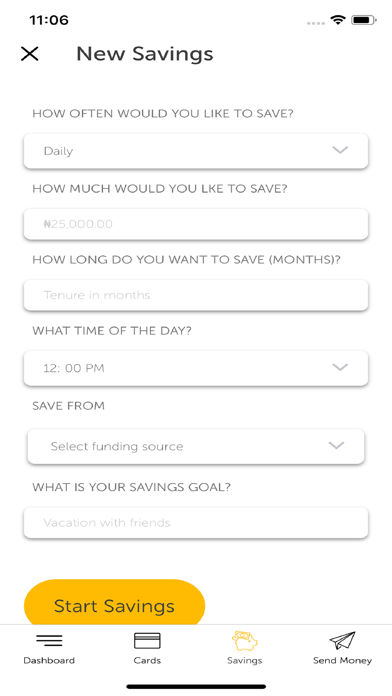Image resolution: width=392 pixels, height=696 pixels.
Task: Focus the ₦25,000.00 amount field
Action: (196, 224)
